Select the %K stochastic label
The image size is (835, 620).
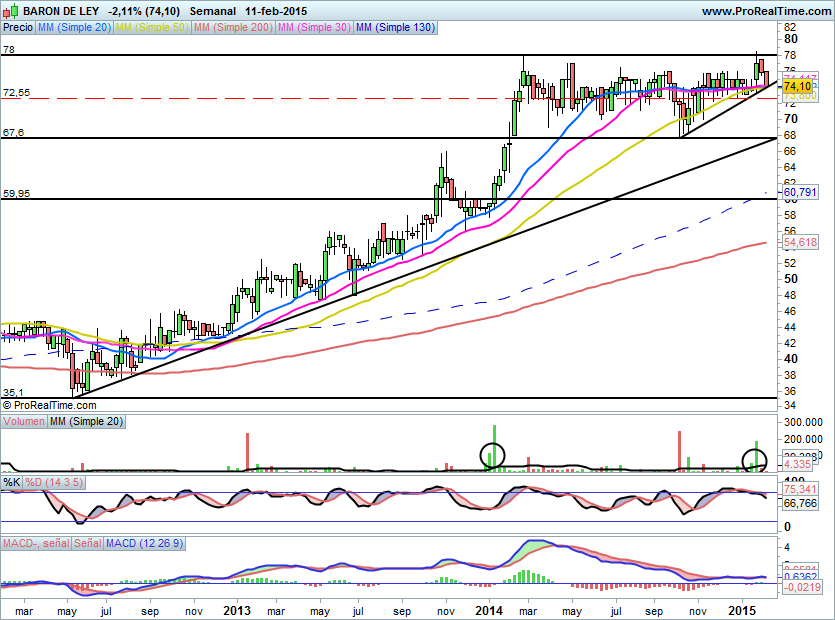[12, 483]
